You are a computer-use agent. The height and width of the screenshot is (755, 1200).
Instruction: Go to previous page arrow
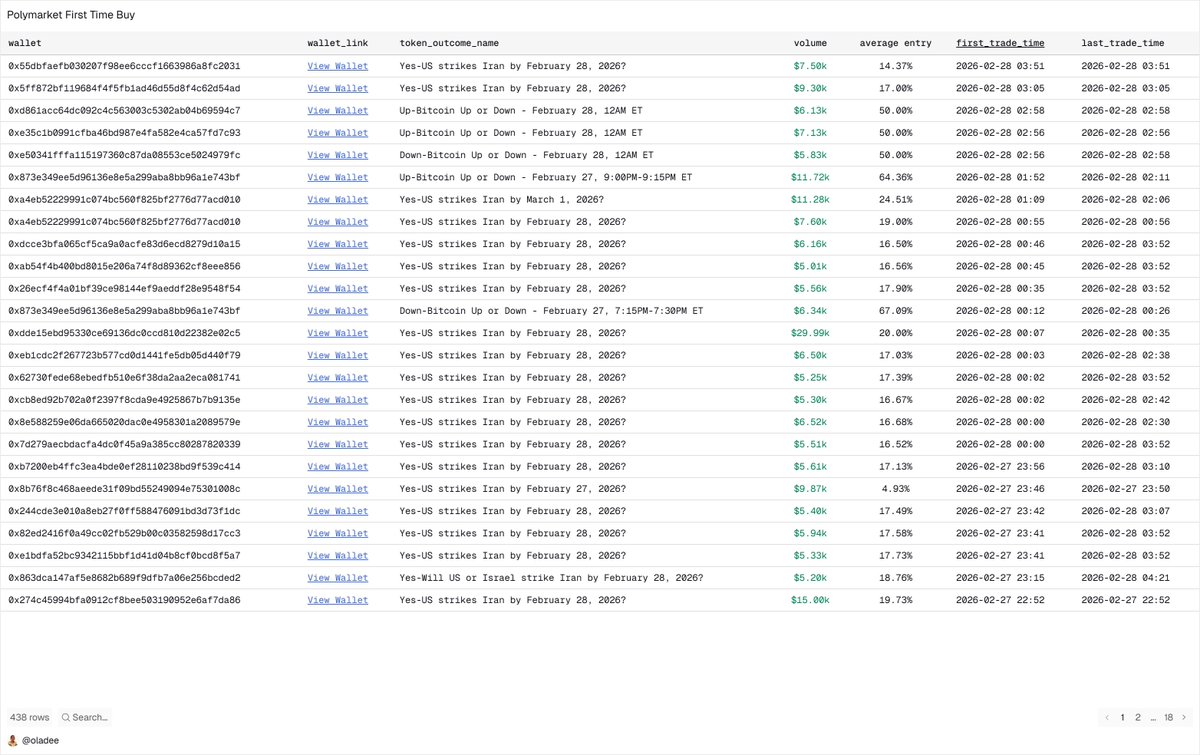1107,717
